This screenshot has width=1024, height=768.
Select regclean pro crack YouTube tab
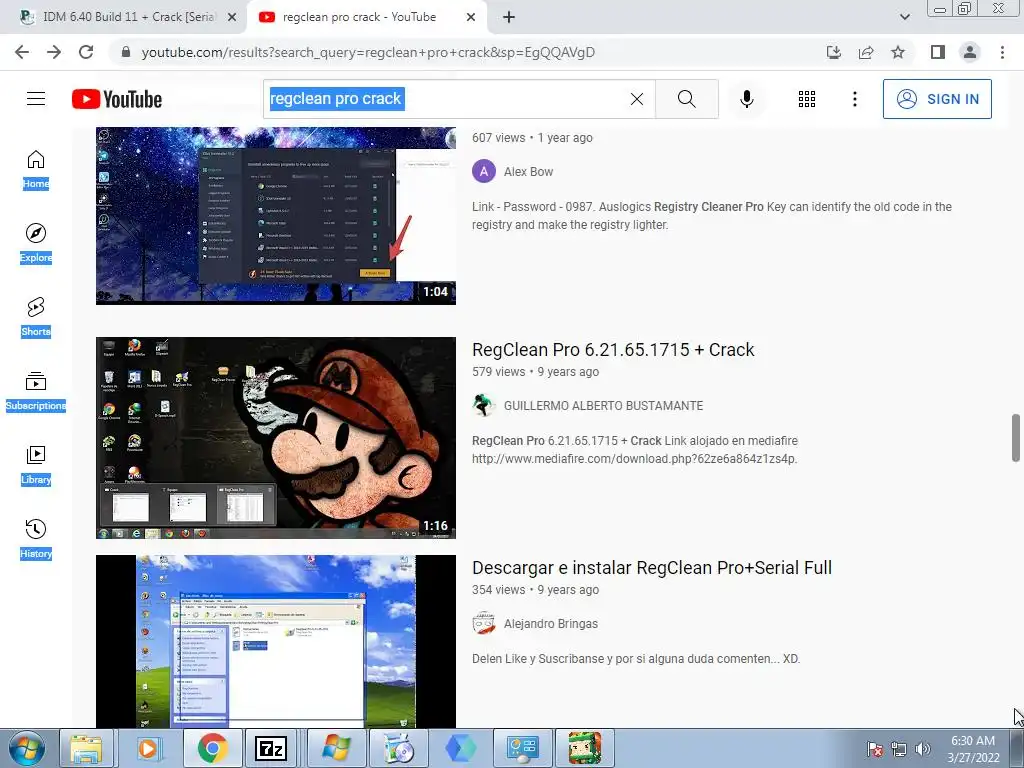pos(359,17)
